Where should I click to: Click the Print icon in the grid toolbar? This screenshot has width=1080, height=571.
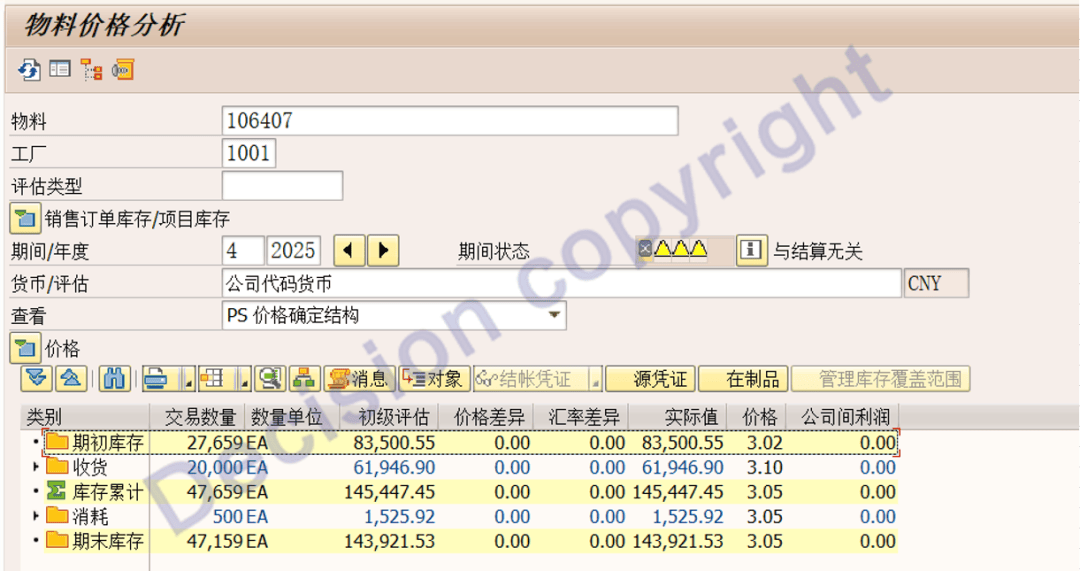click(x=155, y=379)
